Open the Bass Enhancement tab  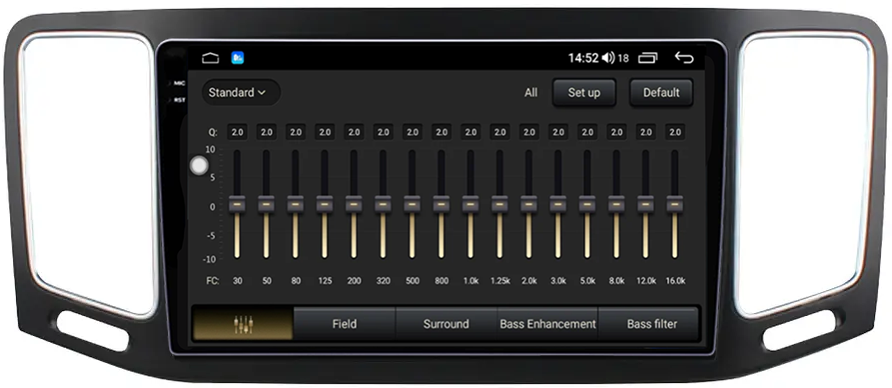pos(547,324)
